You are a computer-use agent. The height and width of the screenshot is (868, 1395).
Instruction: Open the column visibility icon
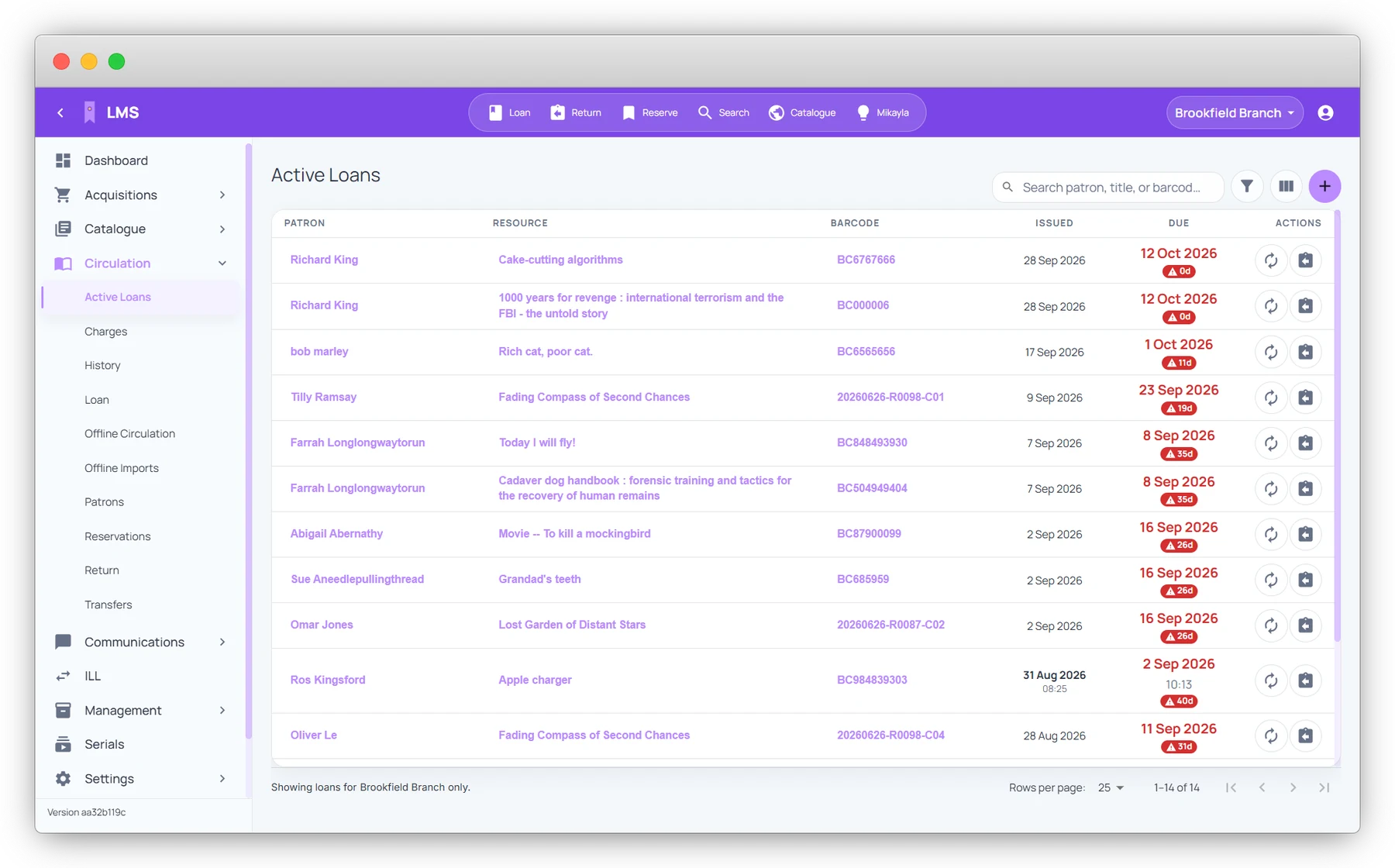coord(1286,186)
